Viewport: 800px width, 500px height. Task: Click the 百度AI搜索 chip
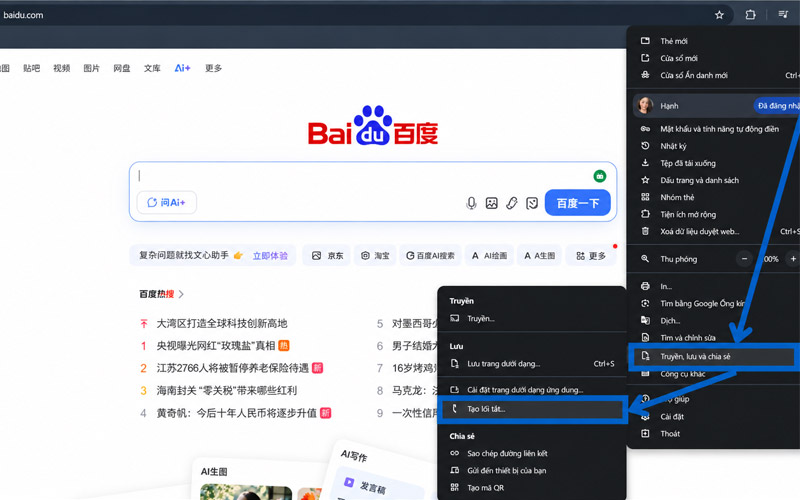[430, 256]
